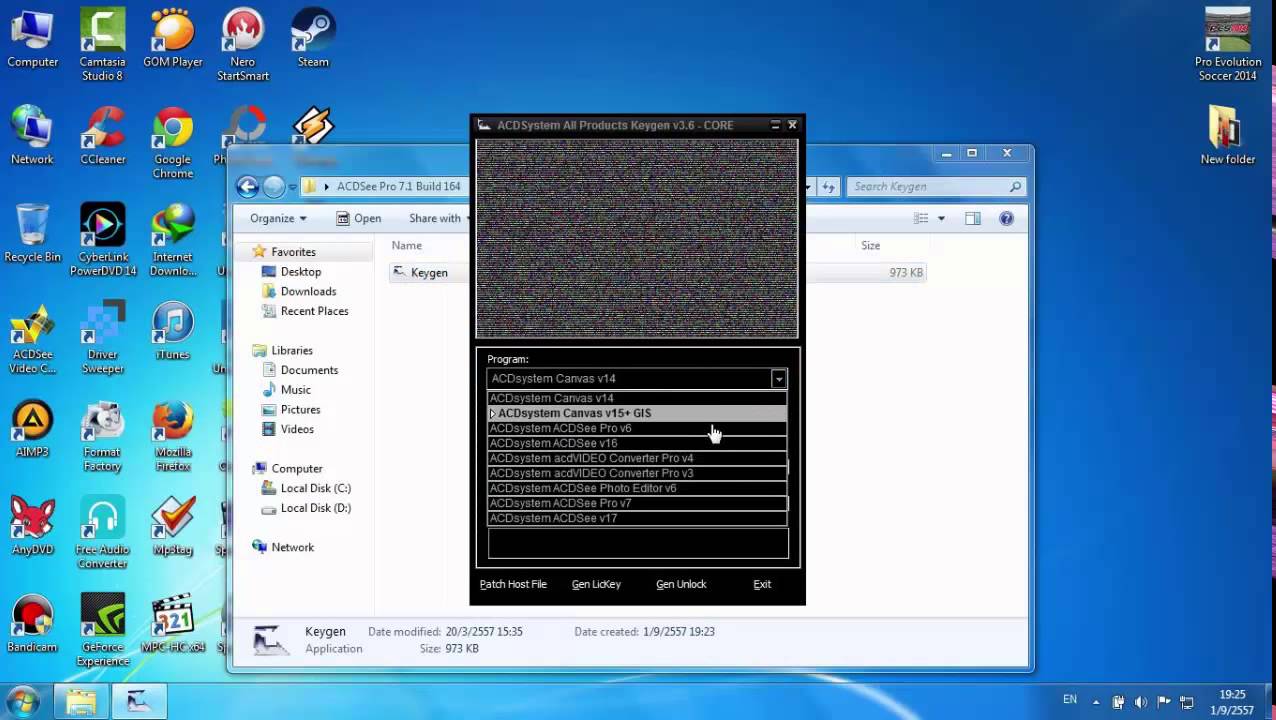Switch to Keygen app in taskbar
The height and width of the screenshot is (720, 1276).
pyautogui.click(x=138, y=702)
